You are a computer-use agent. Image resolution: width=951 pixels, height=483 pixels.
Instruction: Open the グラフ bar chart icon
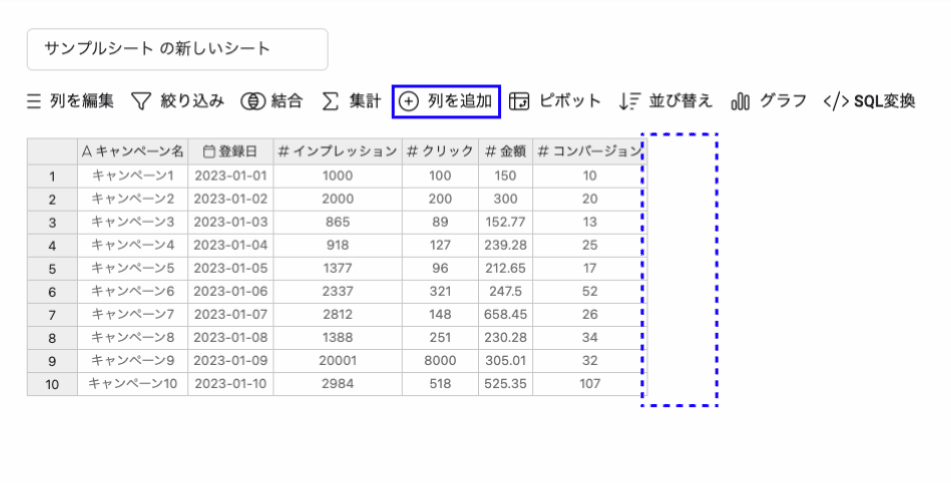tap(741, 101)
